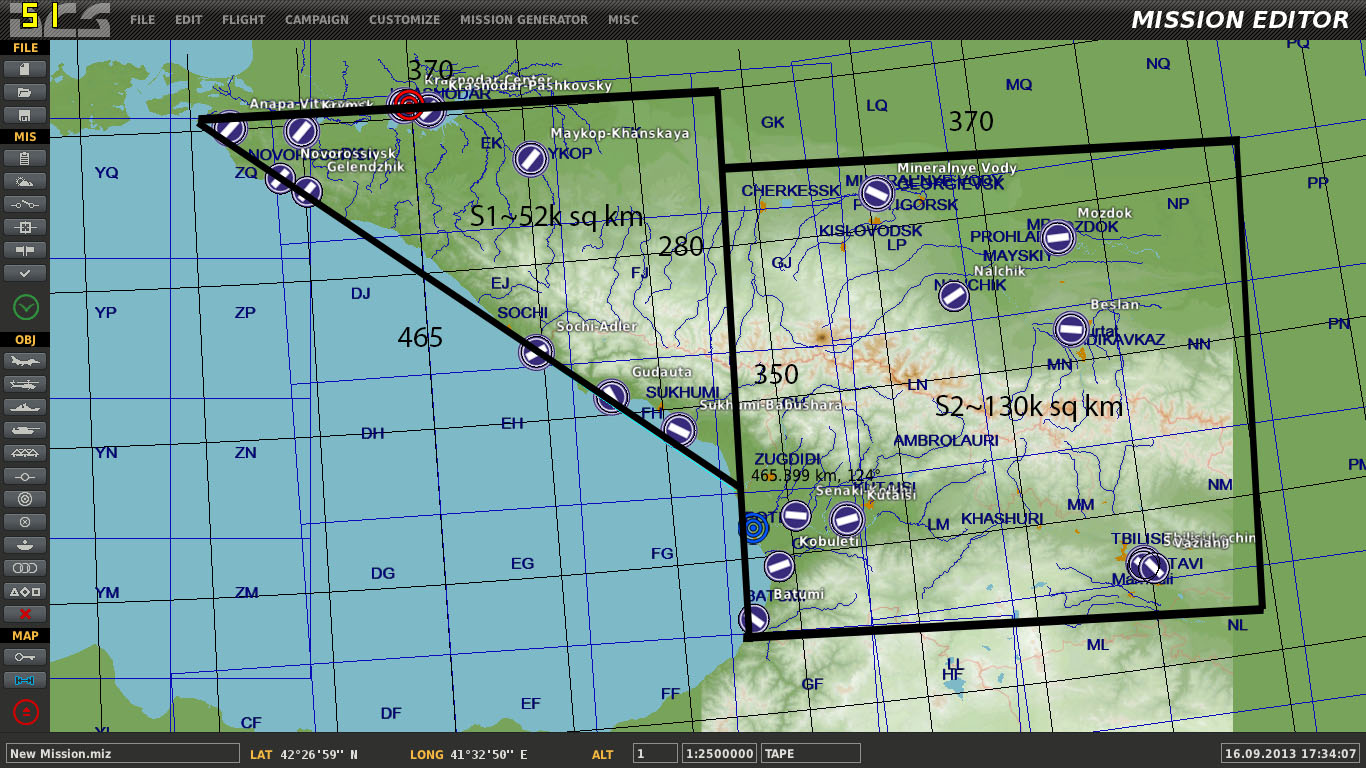1366x768 pixels.
Task: Open the briefing clipboard tool
Action: pyautogui.click(x=25, y=158)
